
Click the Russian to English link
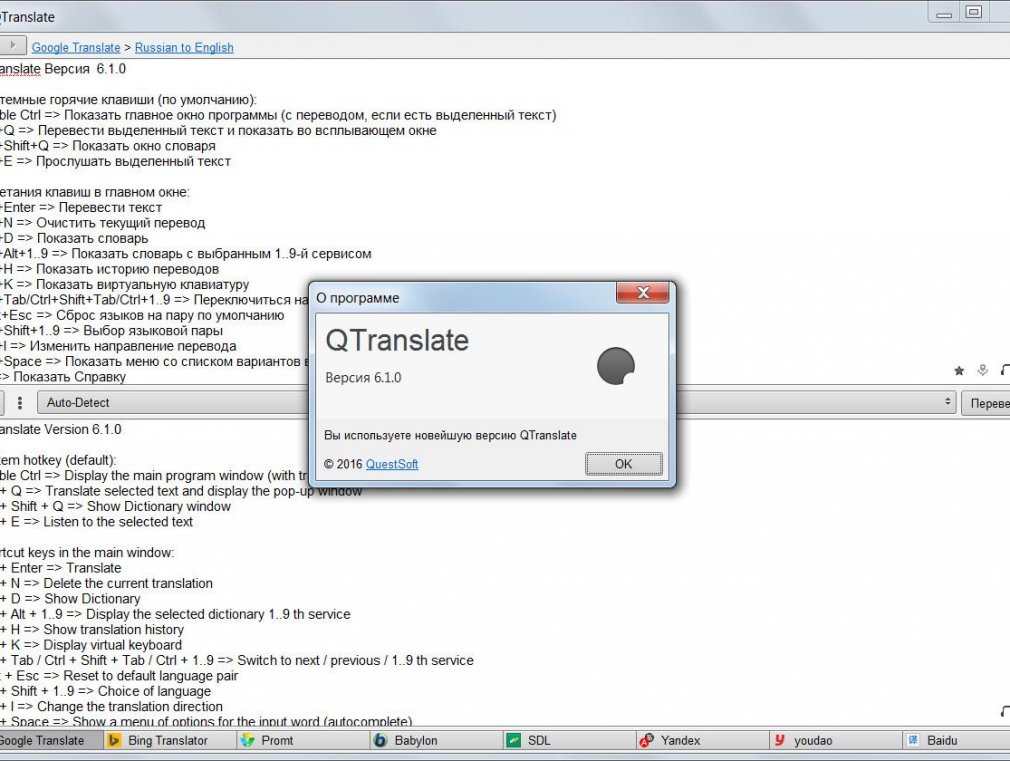point(184,47)
